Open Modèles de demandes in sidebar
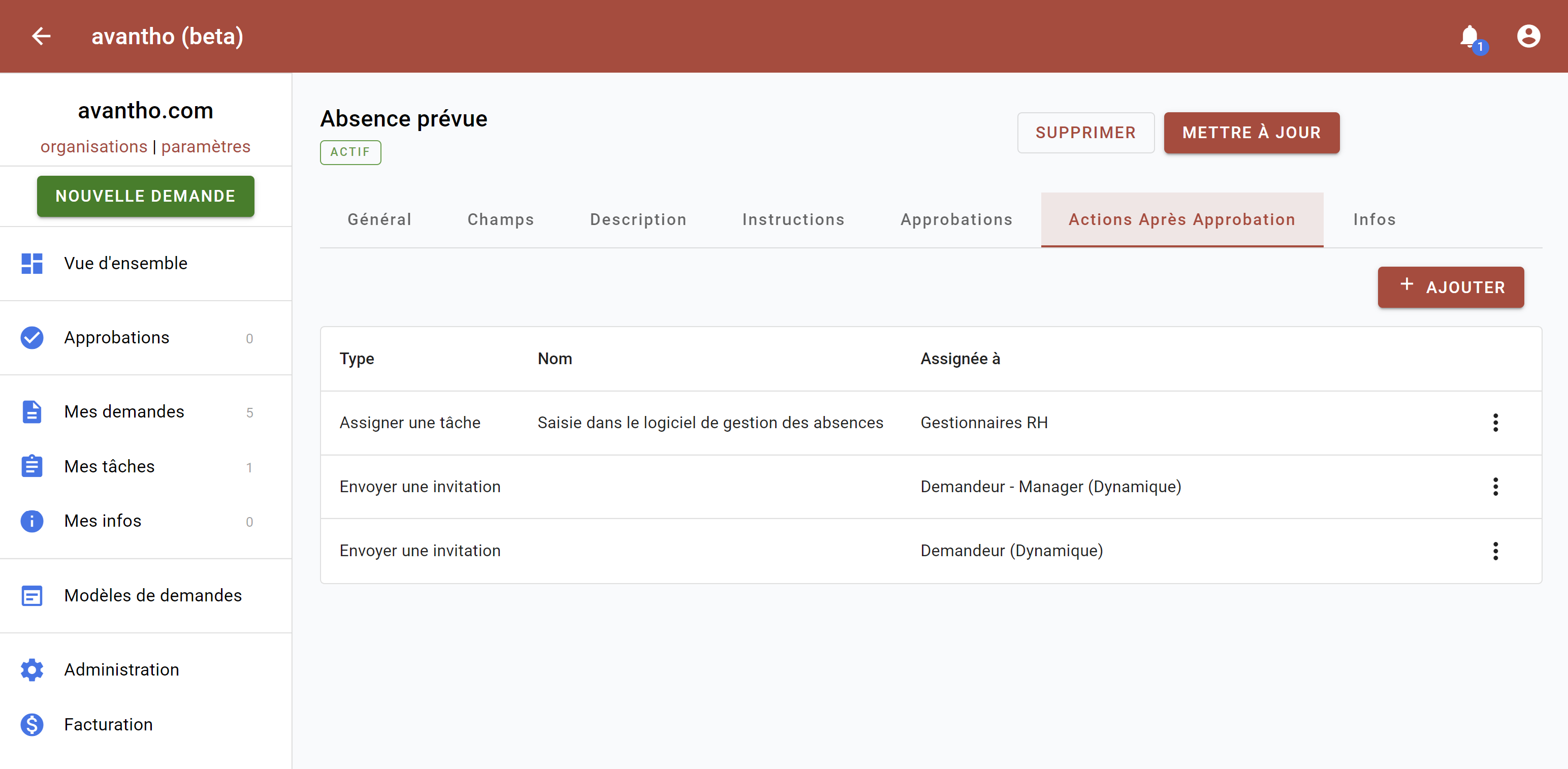 [145, 595]
